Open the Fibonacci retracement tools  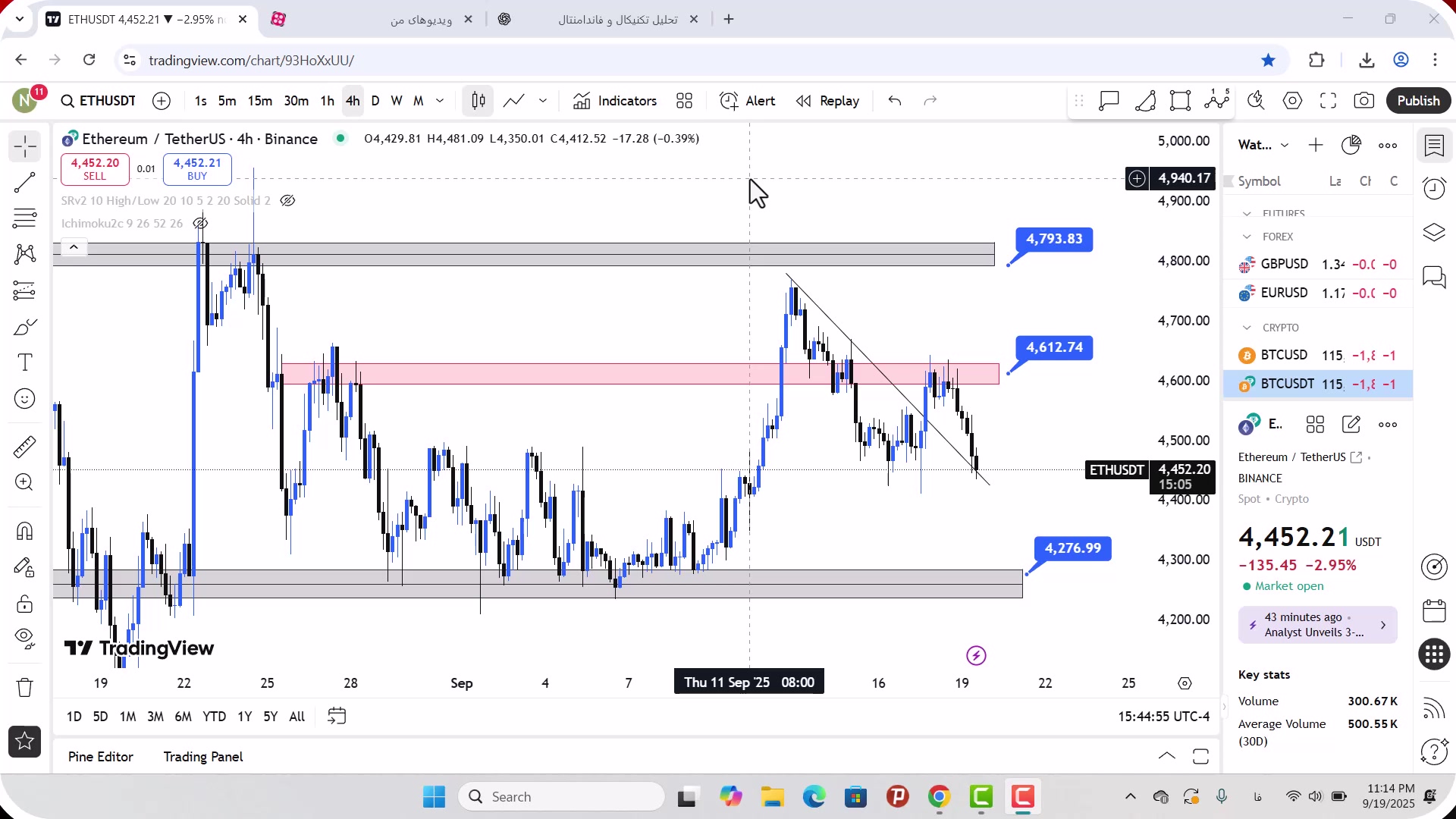tap(25, 218)
